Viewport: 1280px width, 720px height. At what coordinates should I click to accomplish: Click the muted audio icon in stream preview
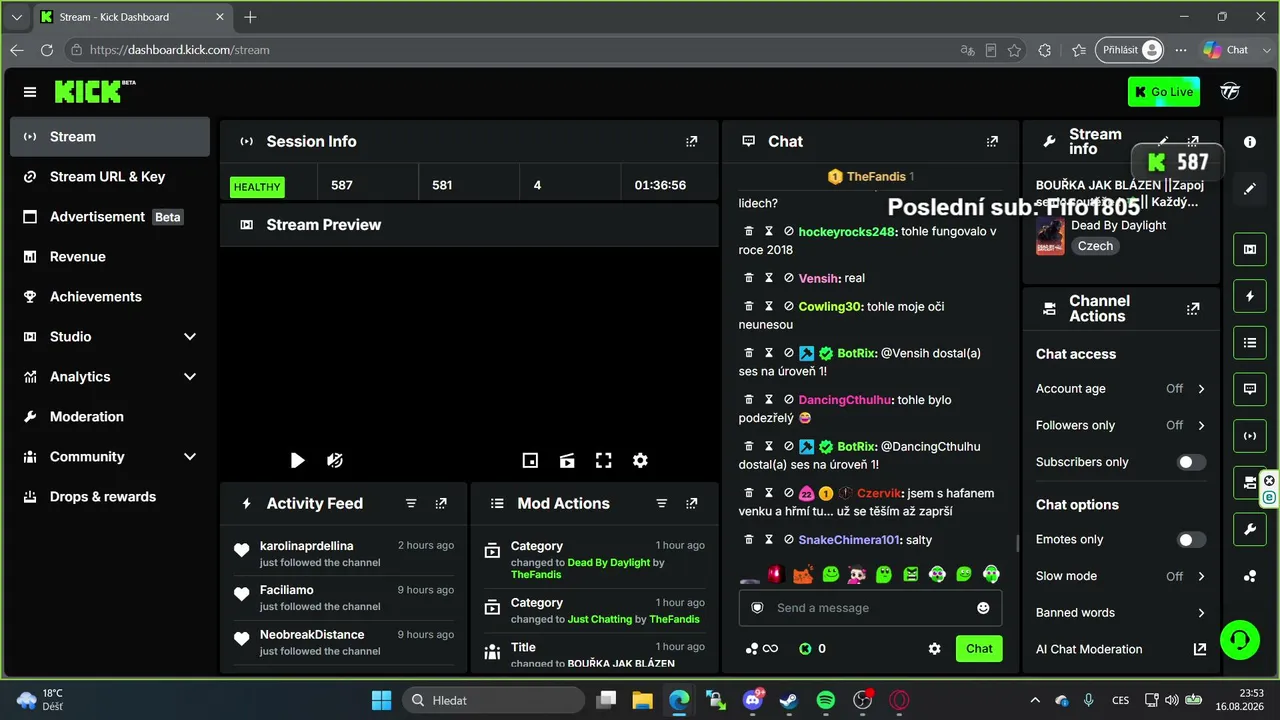[x=335, y=460]
